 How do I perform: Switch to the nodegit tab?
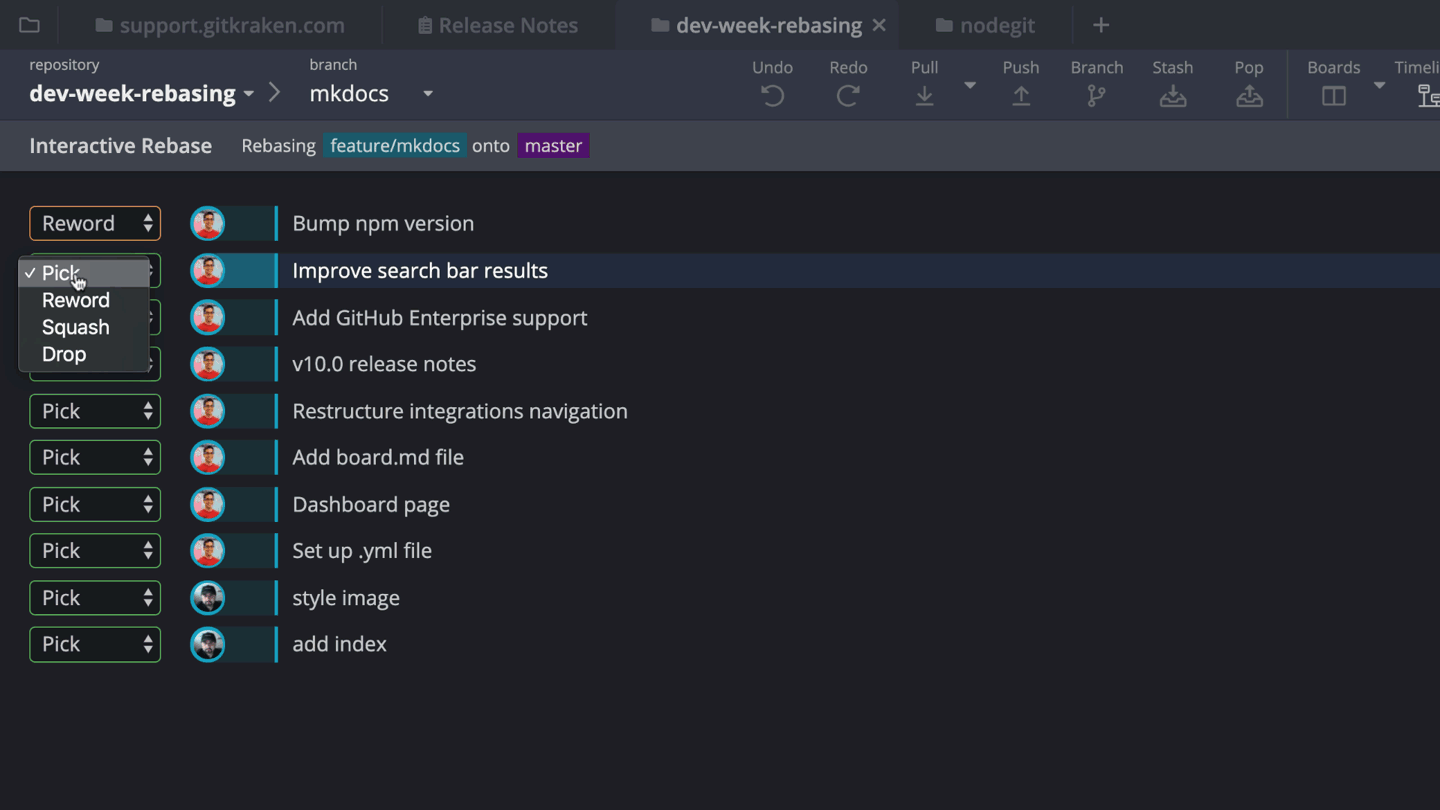point(985,25)
